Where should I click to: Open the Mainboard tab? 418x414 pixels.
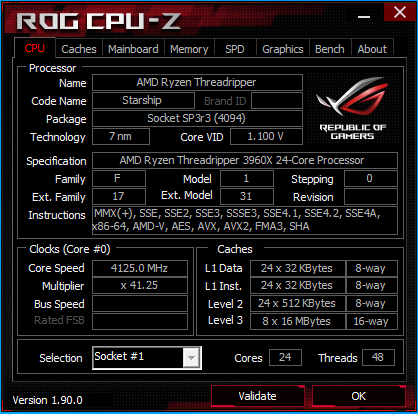pyautogui.click(x=133, y=49)
